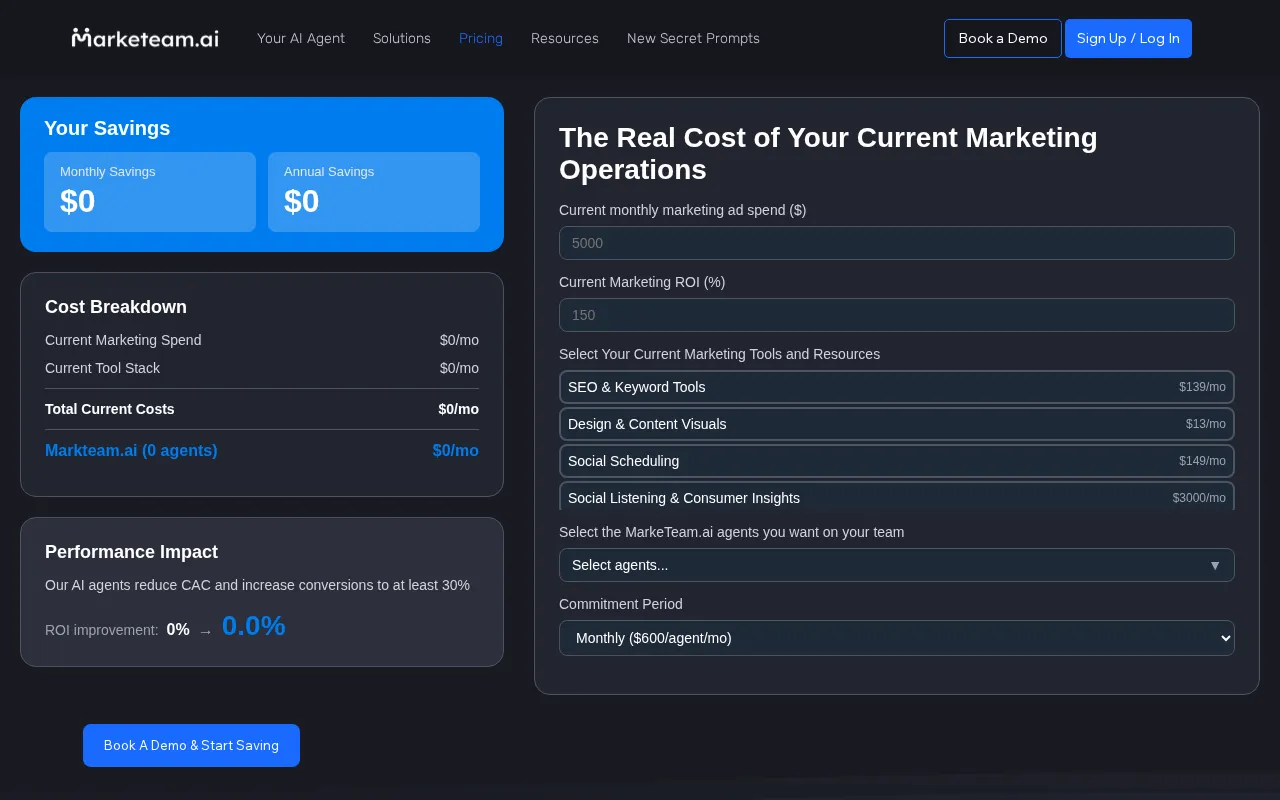Open the Resources menu
This screenshot has width=1280, height=800.
point(565,38)
